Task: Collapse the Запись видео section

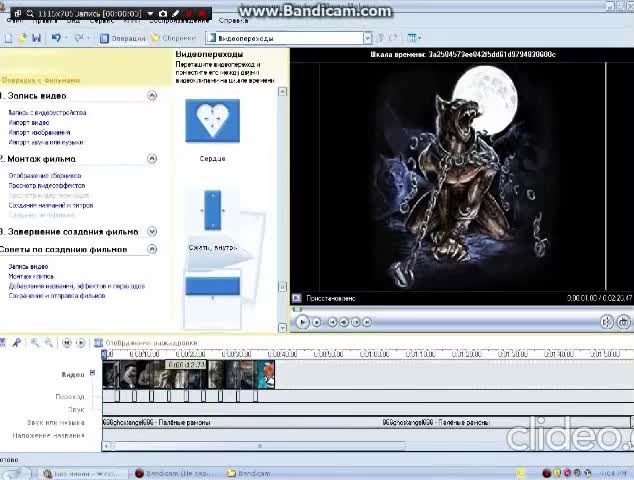Action: pyautogui.click(x=152, y=96)
